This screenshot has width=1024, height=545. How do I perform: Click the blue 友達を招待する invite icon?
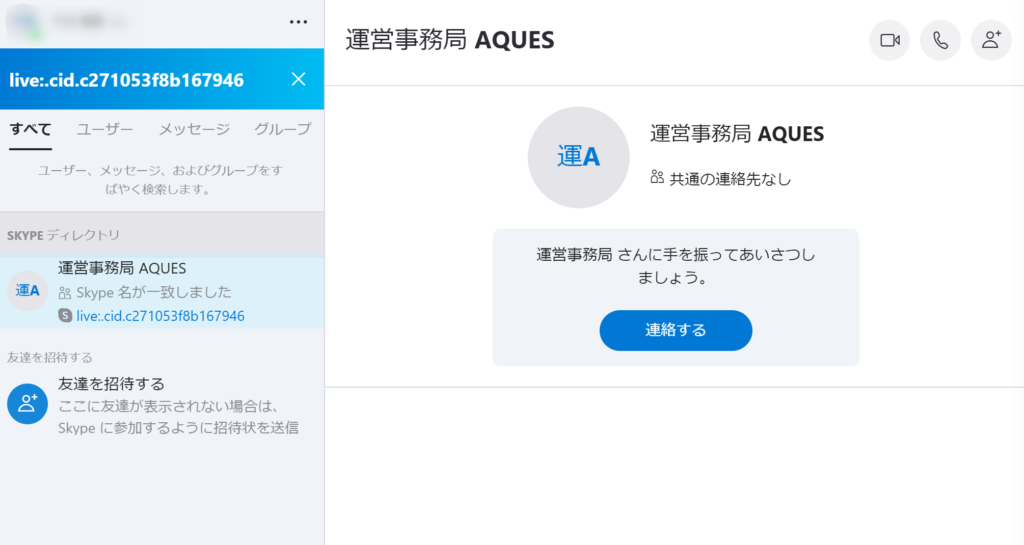tap(27, 403)
